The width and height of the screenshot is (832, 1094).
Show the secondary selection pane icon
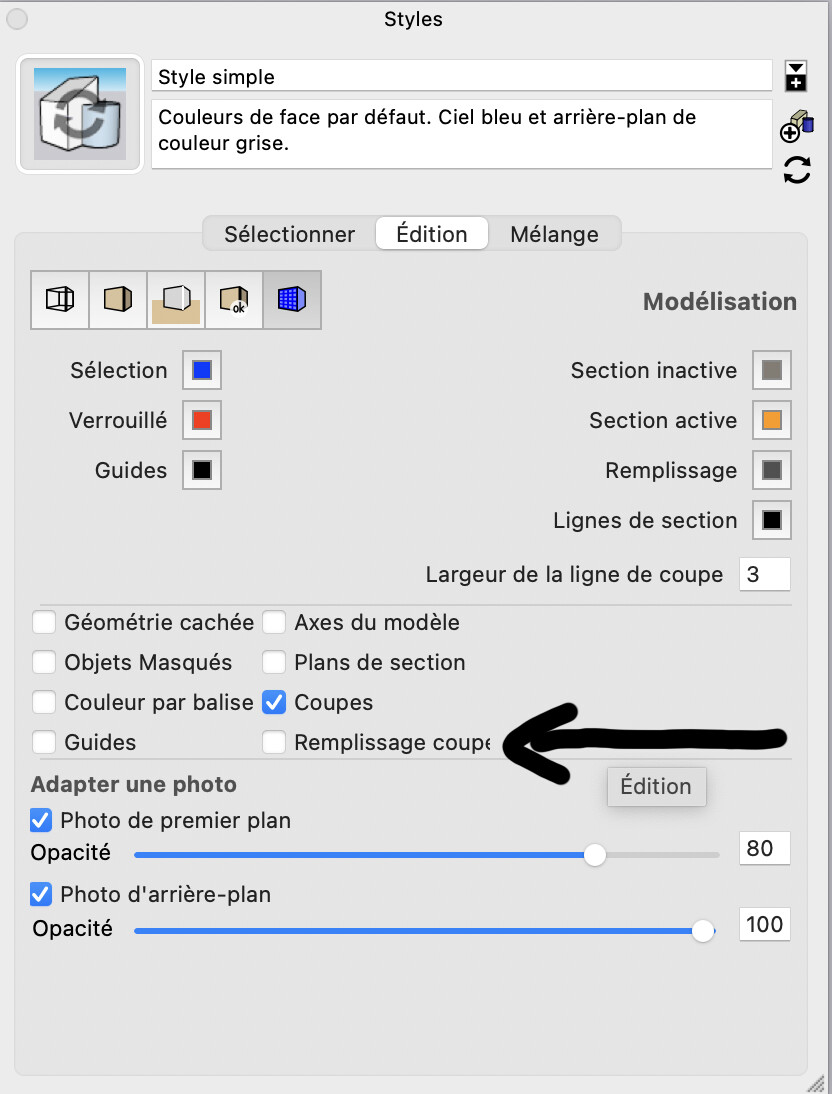796,76
